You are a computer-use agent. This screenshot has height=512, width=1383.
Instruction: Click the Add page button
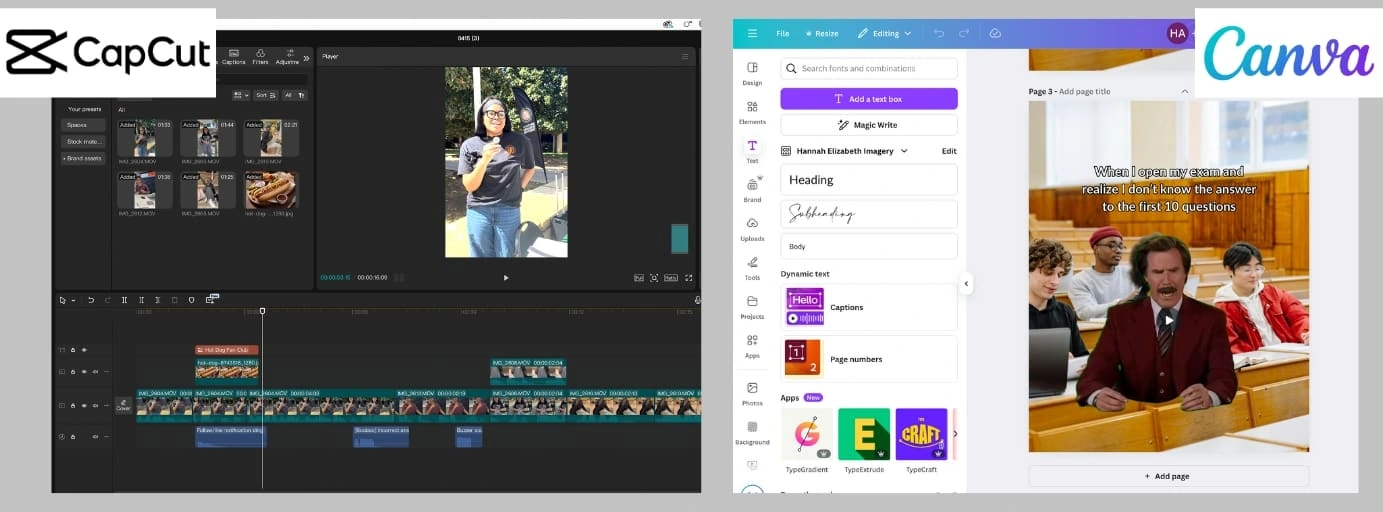point(1168,476)
